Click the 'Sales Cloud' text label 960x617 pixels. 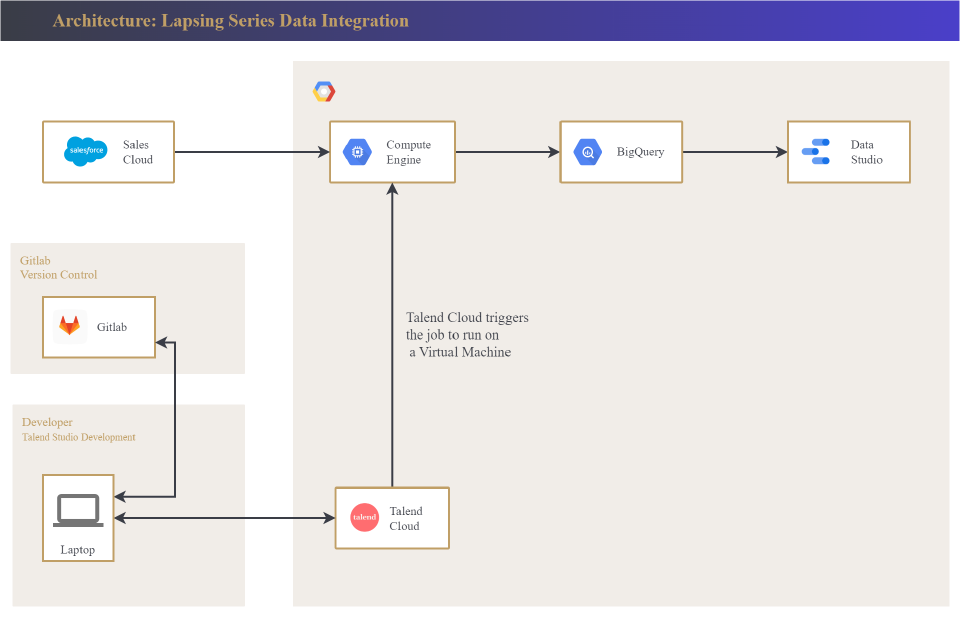coord(138,152)
